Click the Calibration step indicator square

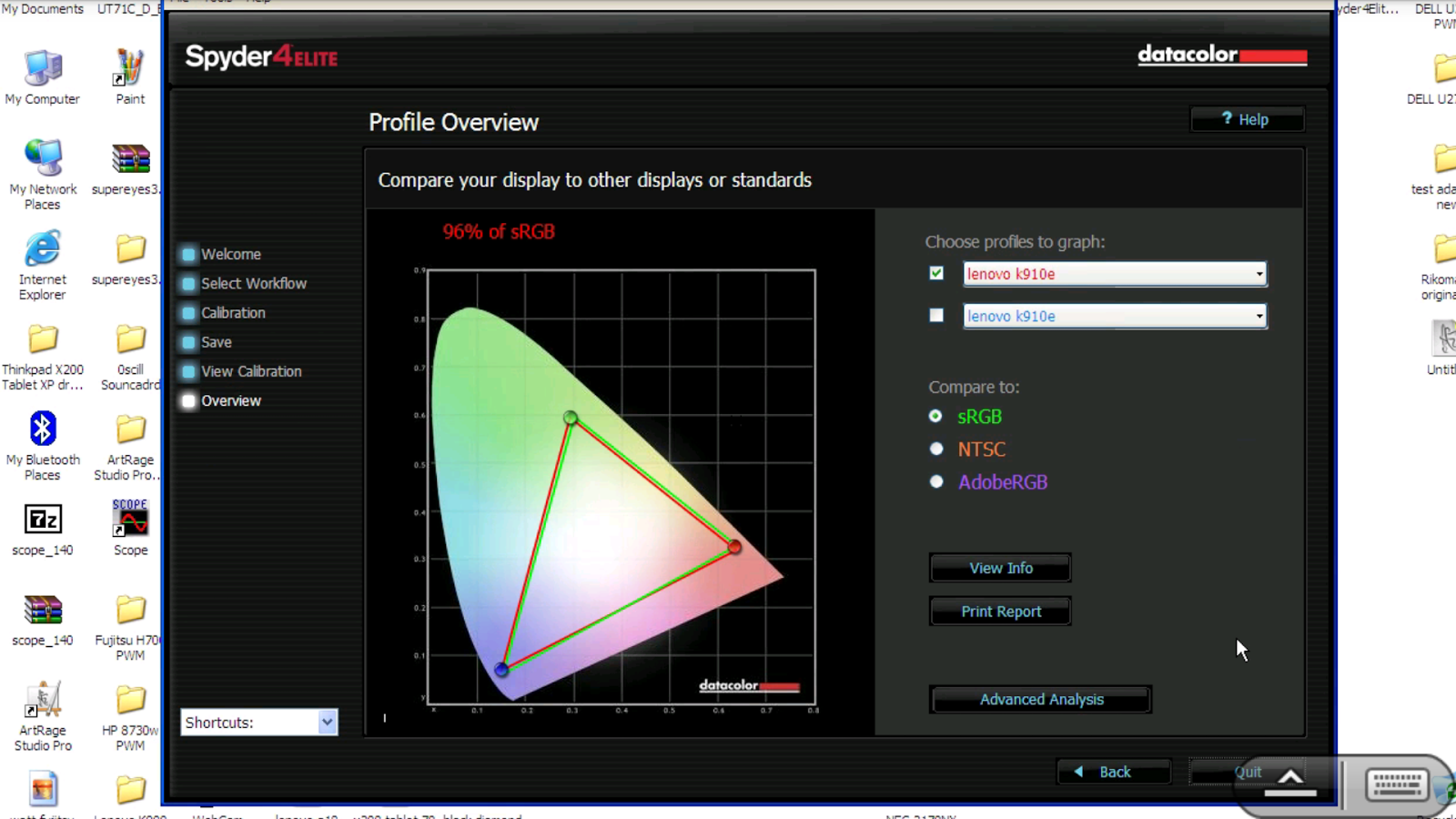(188, 313)
